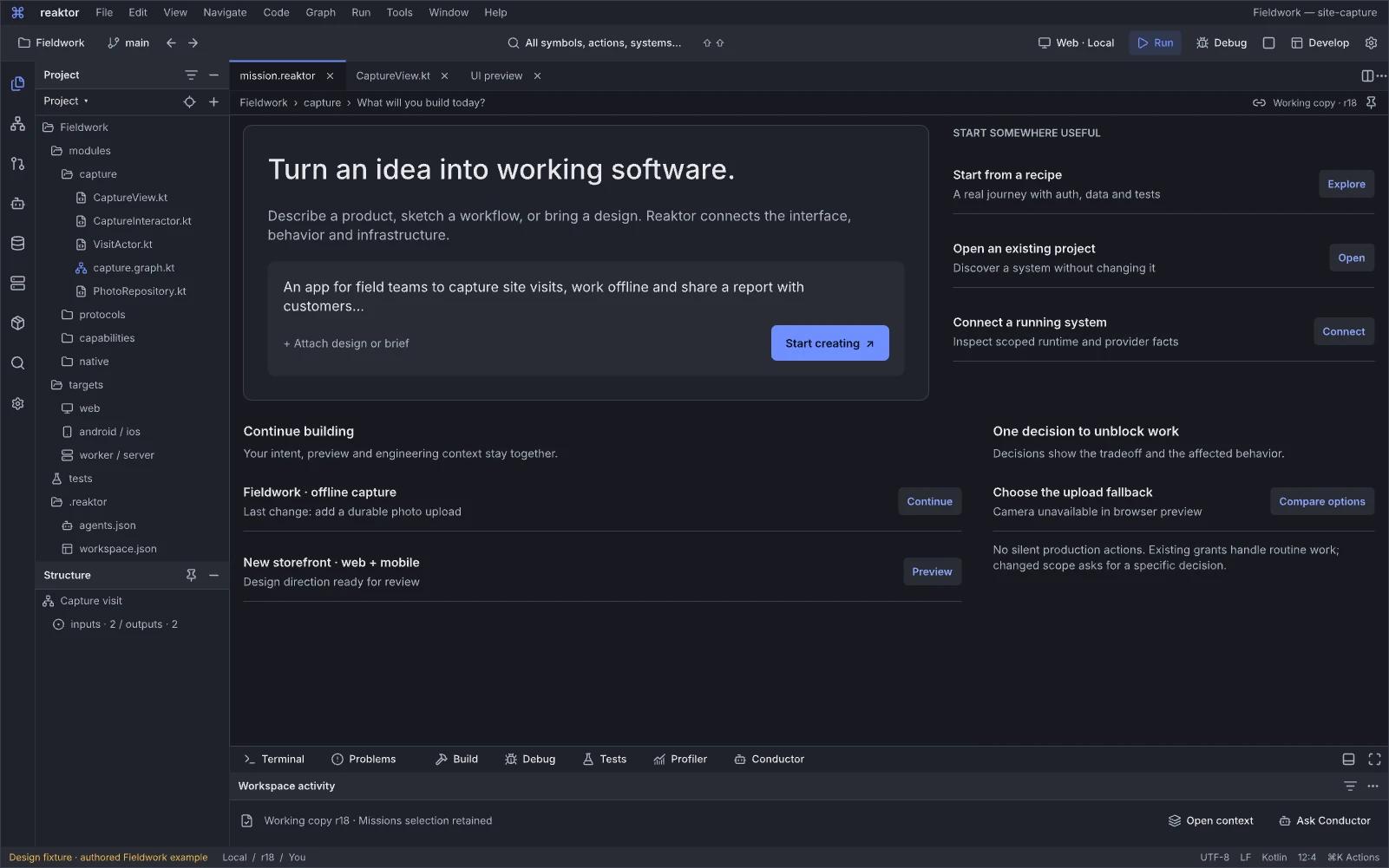
Task: Open the Project view dropdown
Action: coord(66,101)
